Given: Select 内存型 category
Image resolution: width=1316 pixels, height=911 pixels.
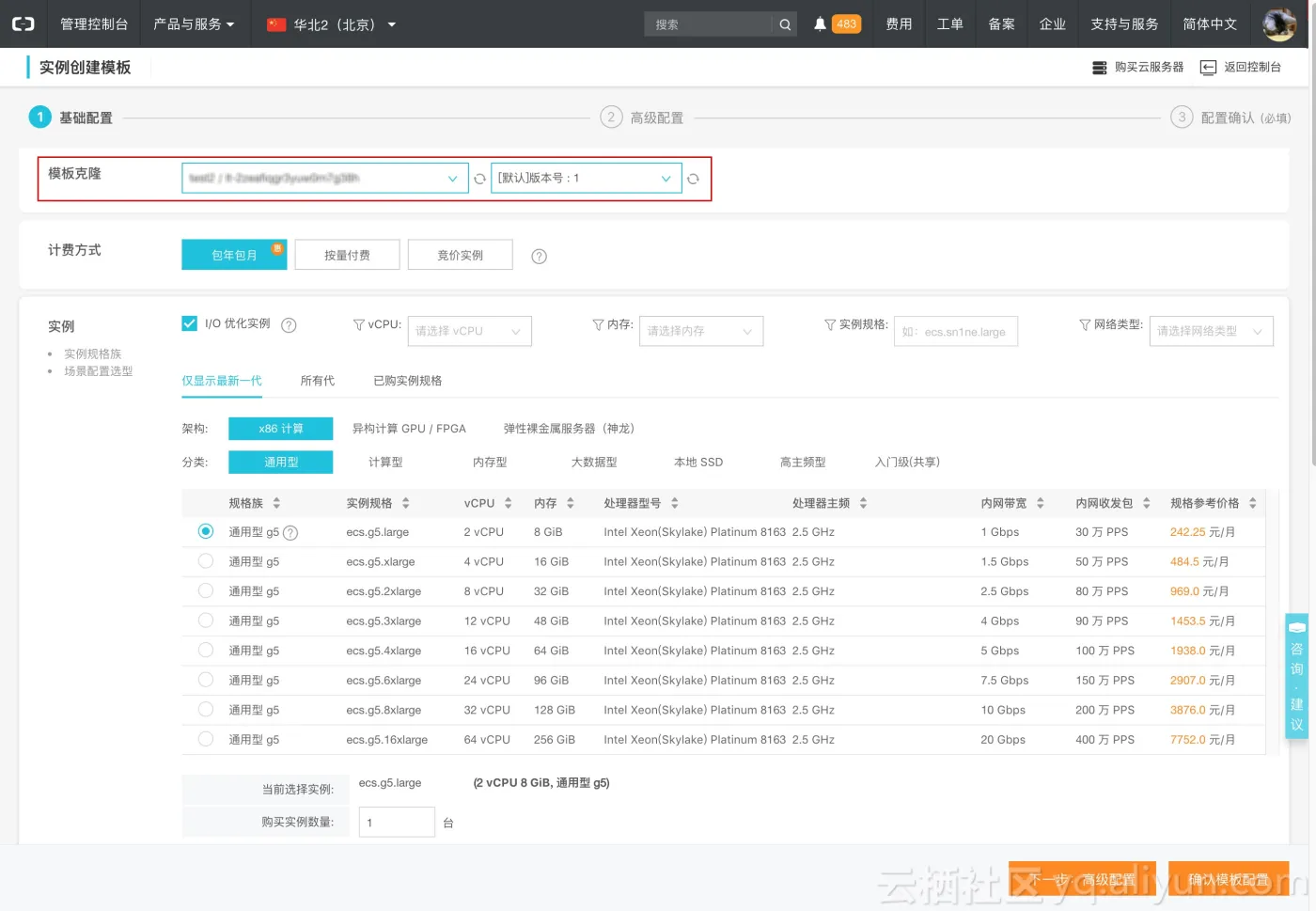Looking at the screenshot, I should 490,463.
